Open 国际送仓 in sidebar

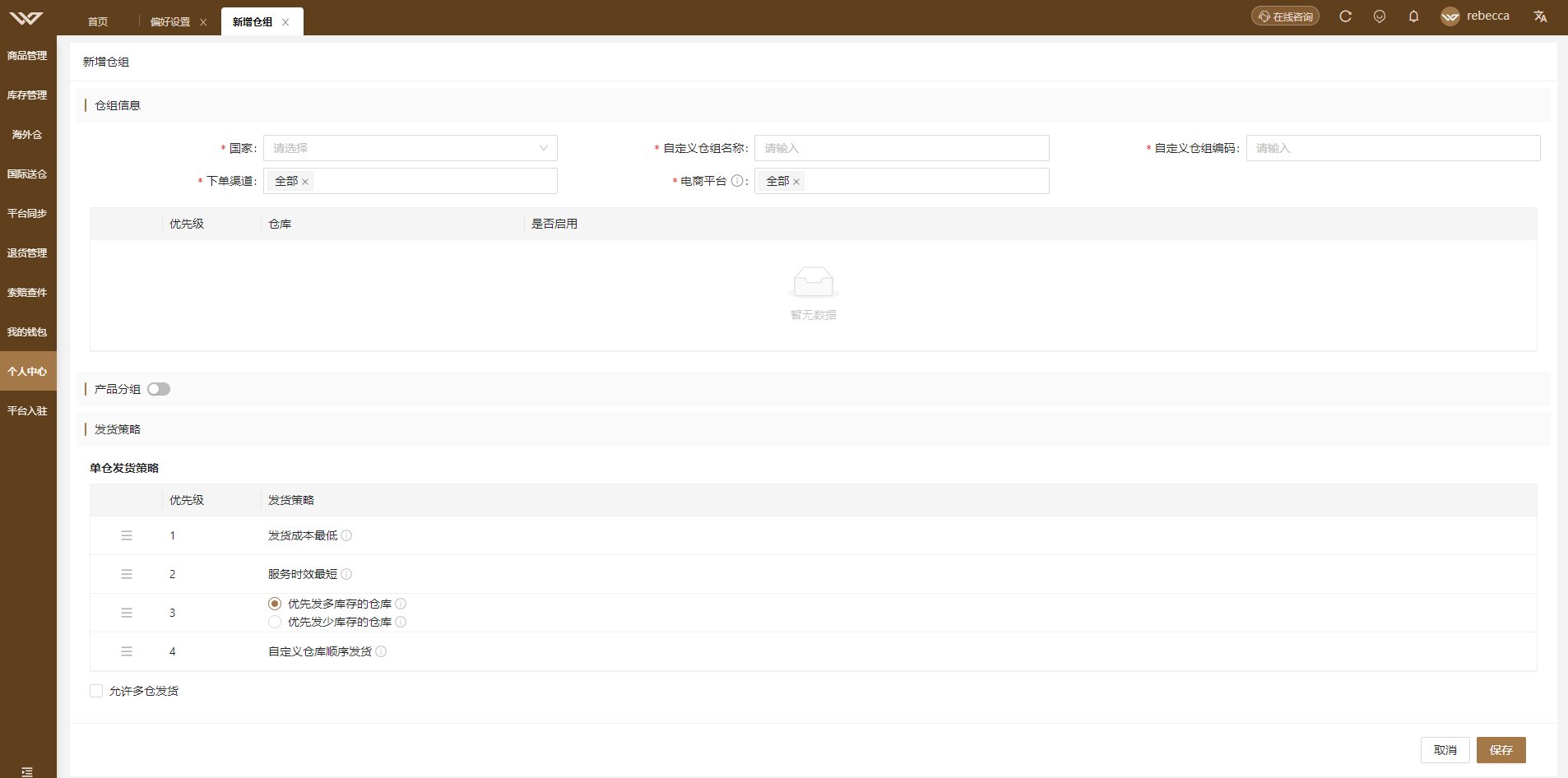pos(27,174)
